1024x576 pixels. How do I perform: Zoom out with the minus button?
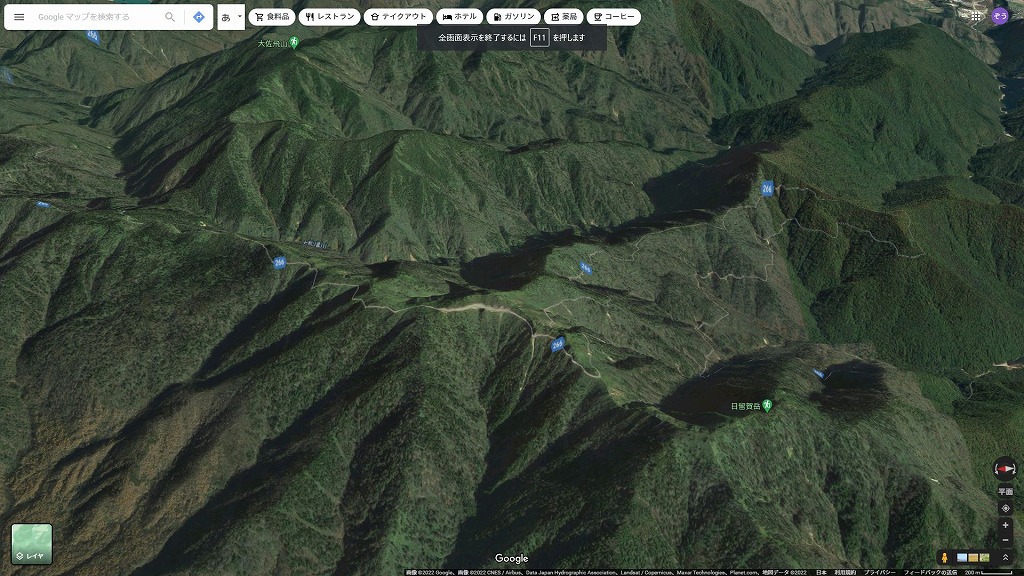[1005, 540]
